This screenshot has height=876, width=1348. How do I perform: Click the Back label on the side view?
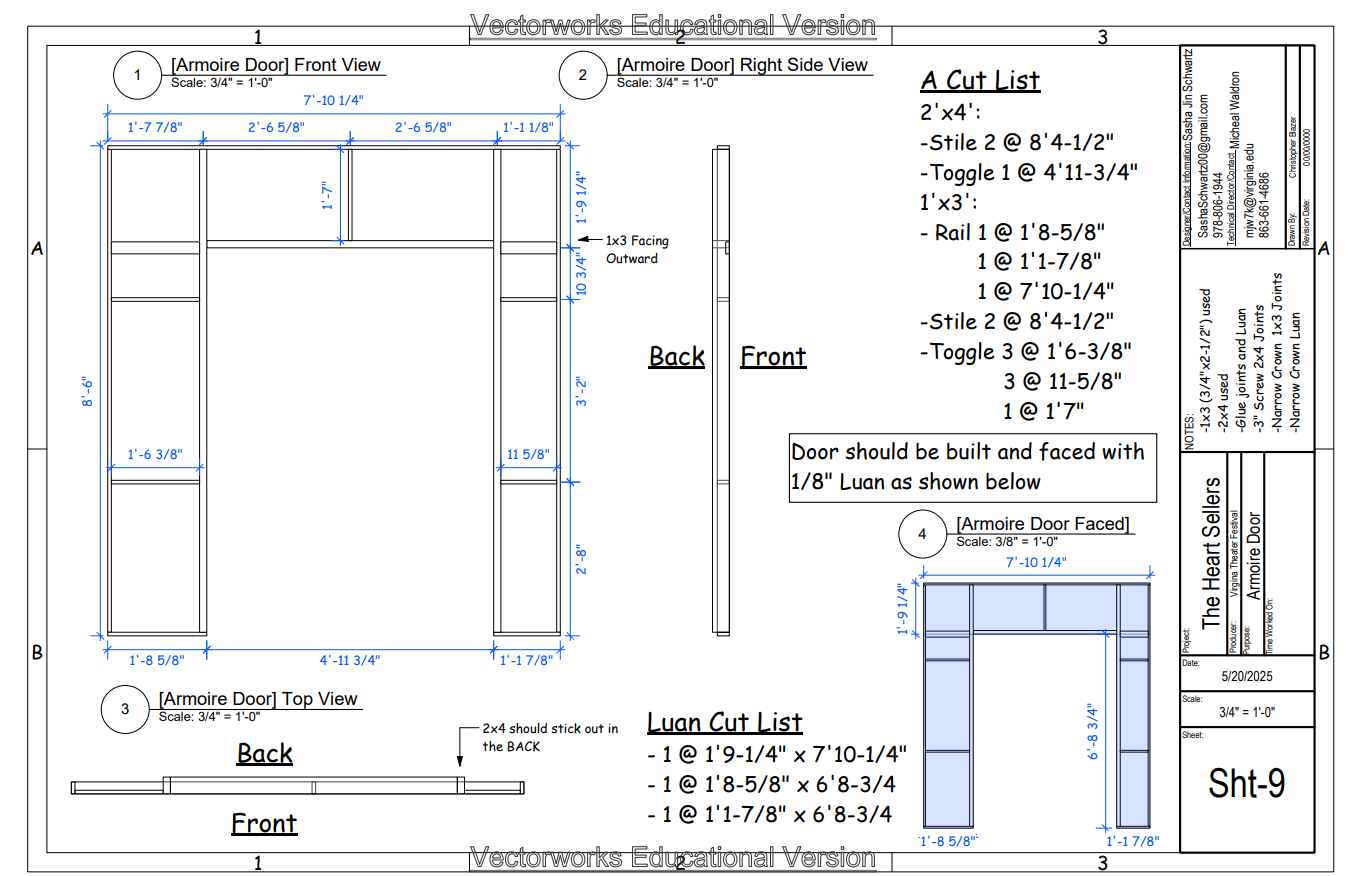677,356
